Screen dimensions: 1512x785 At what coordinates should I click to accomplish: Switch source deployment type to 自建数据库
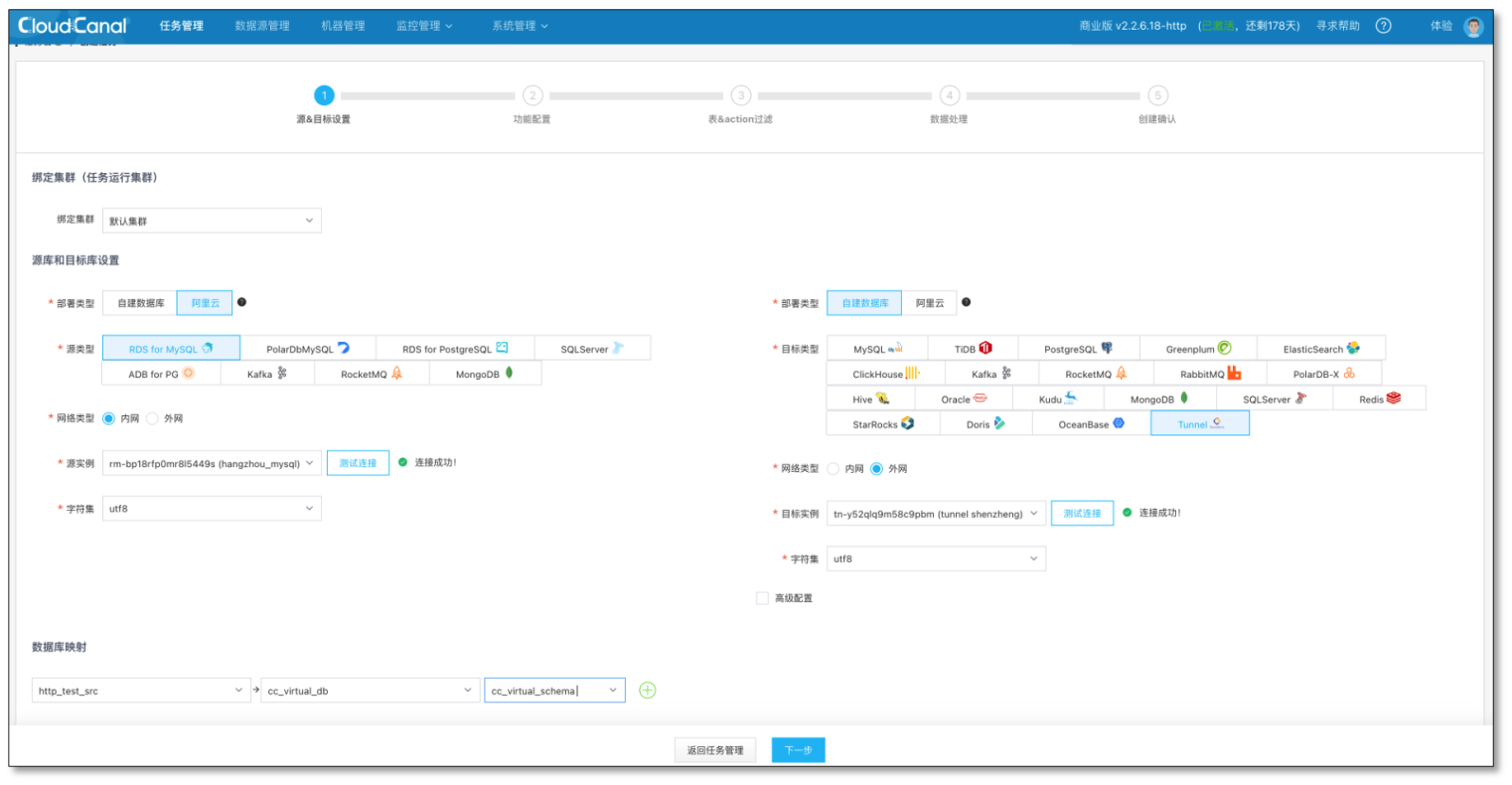140,303
